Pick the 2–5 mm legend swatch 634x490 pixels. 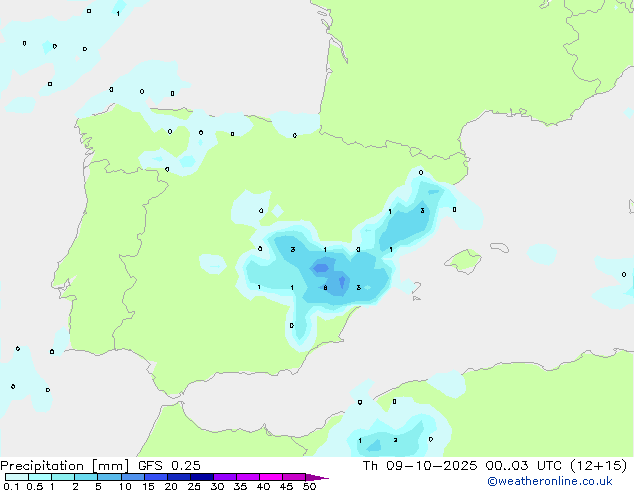(86, 477)
